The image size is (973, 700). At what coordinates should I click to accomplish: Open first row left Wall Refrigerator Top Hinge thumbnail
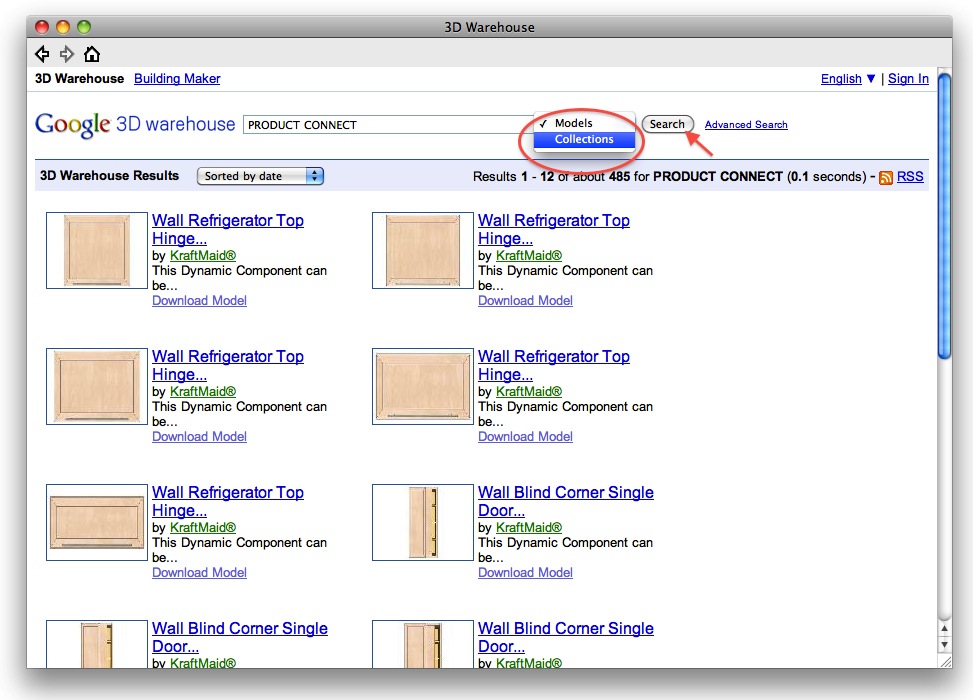(97, 251)
